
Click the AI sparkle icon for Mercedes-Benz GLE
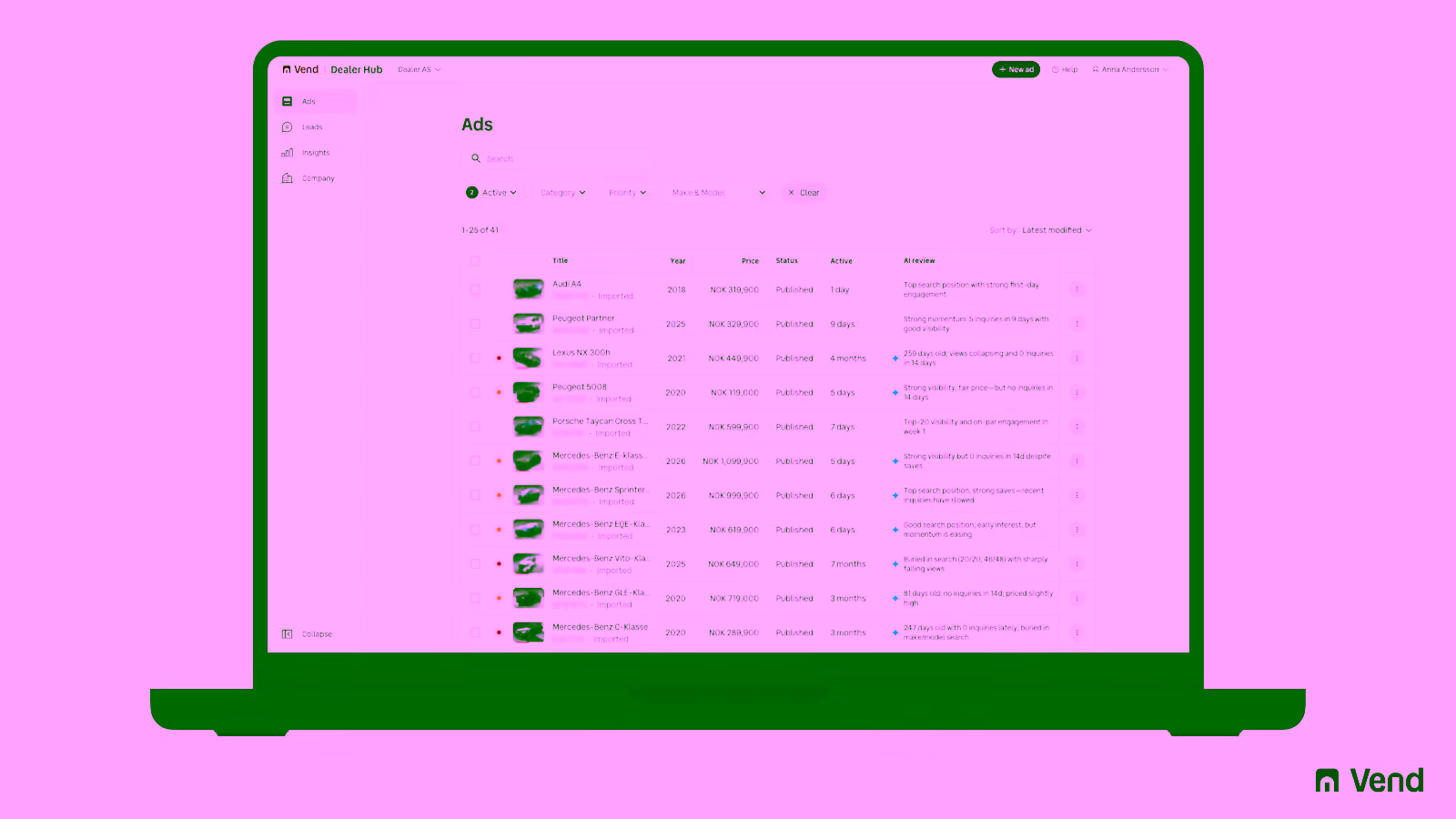coord(895,598)
